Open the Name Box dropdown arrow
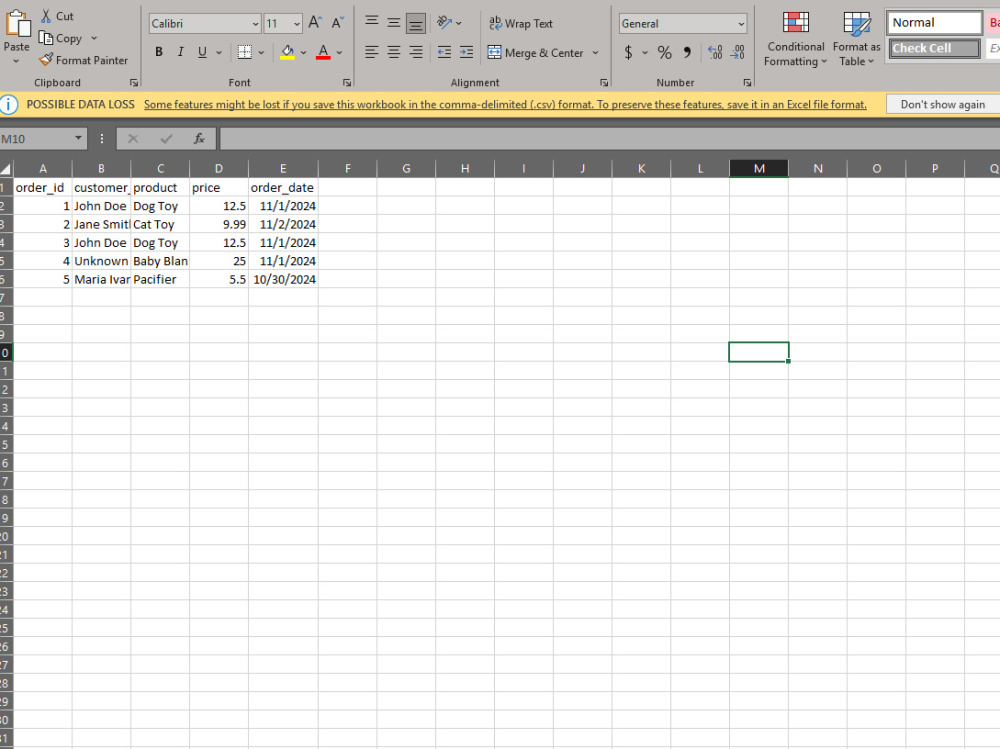This screenshot has height=749, width=1000. click(78, 138)
